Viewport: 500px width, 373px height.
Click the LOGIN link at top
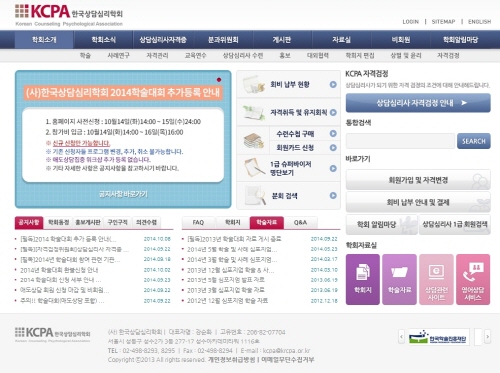coord(410,22)
